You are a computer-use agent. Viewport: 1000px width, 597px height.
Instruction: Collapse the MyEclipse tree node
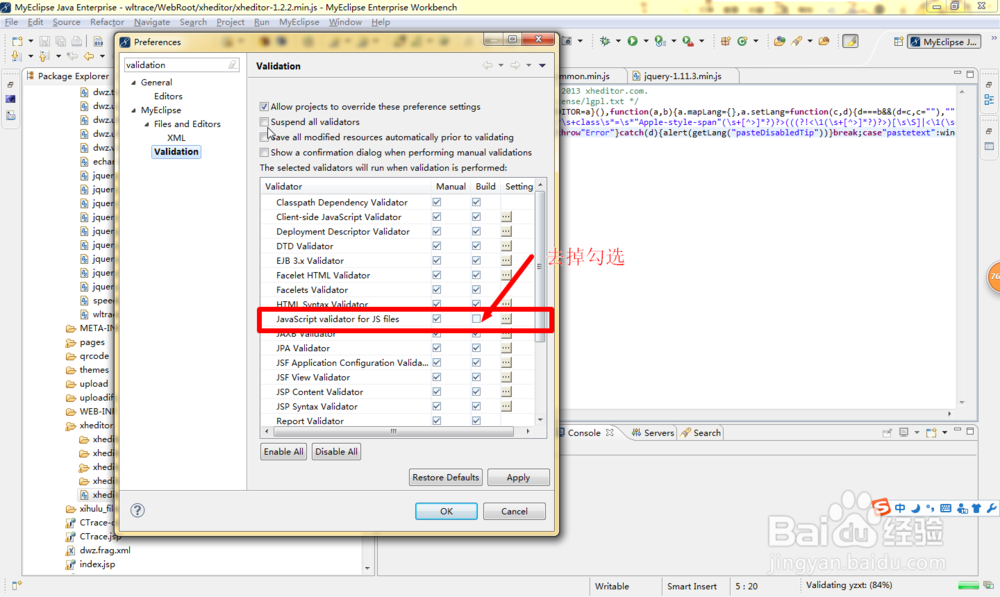coord(134,110)
